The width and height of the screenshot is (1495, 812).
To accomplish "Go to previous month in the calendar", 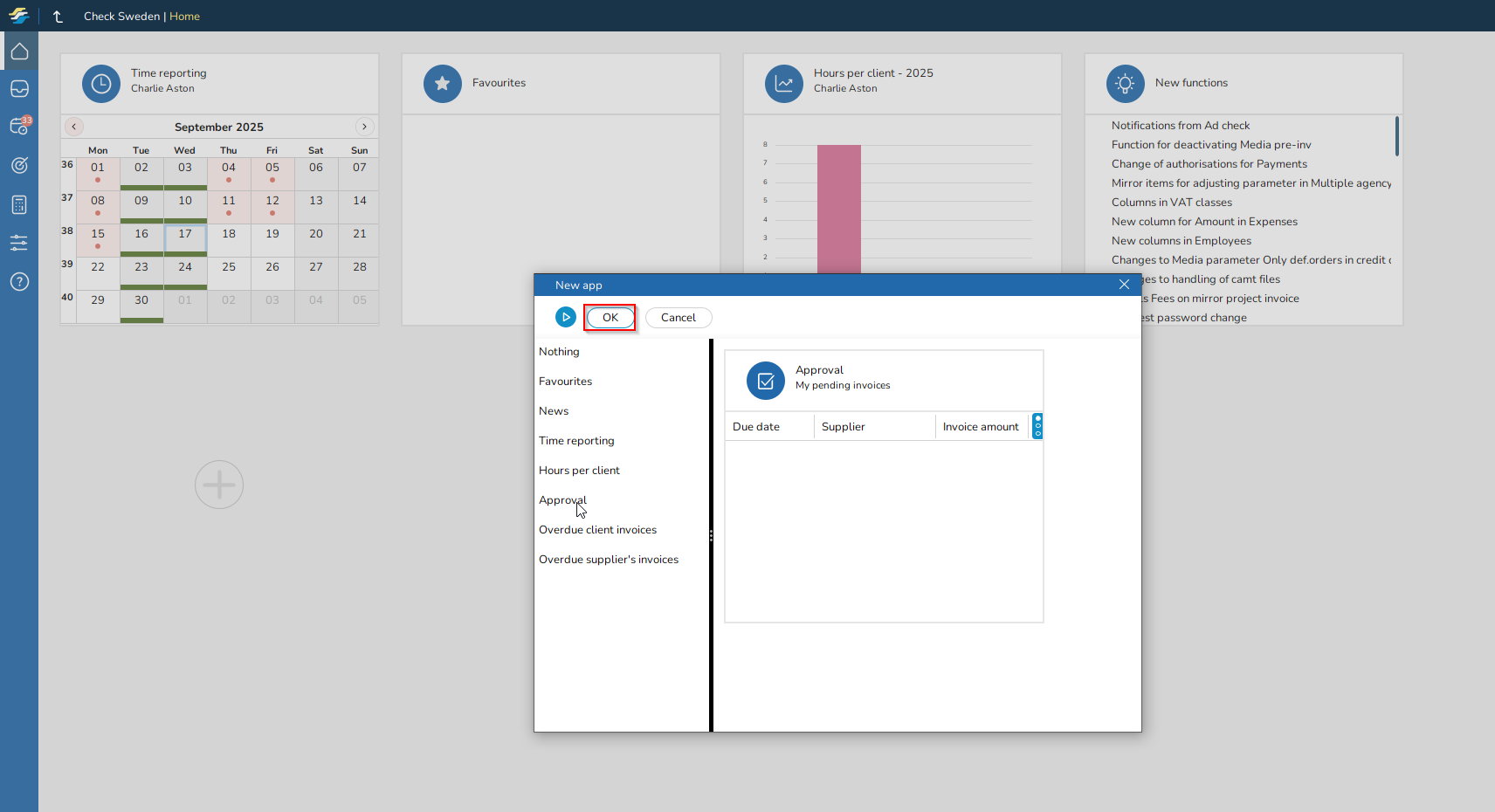I will point(74,127).
